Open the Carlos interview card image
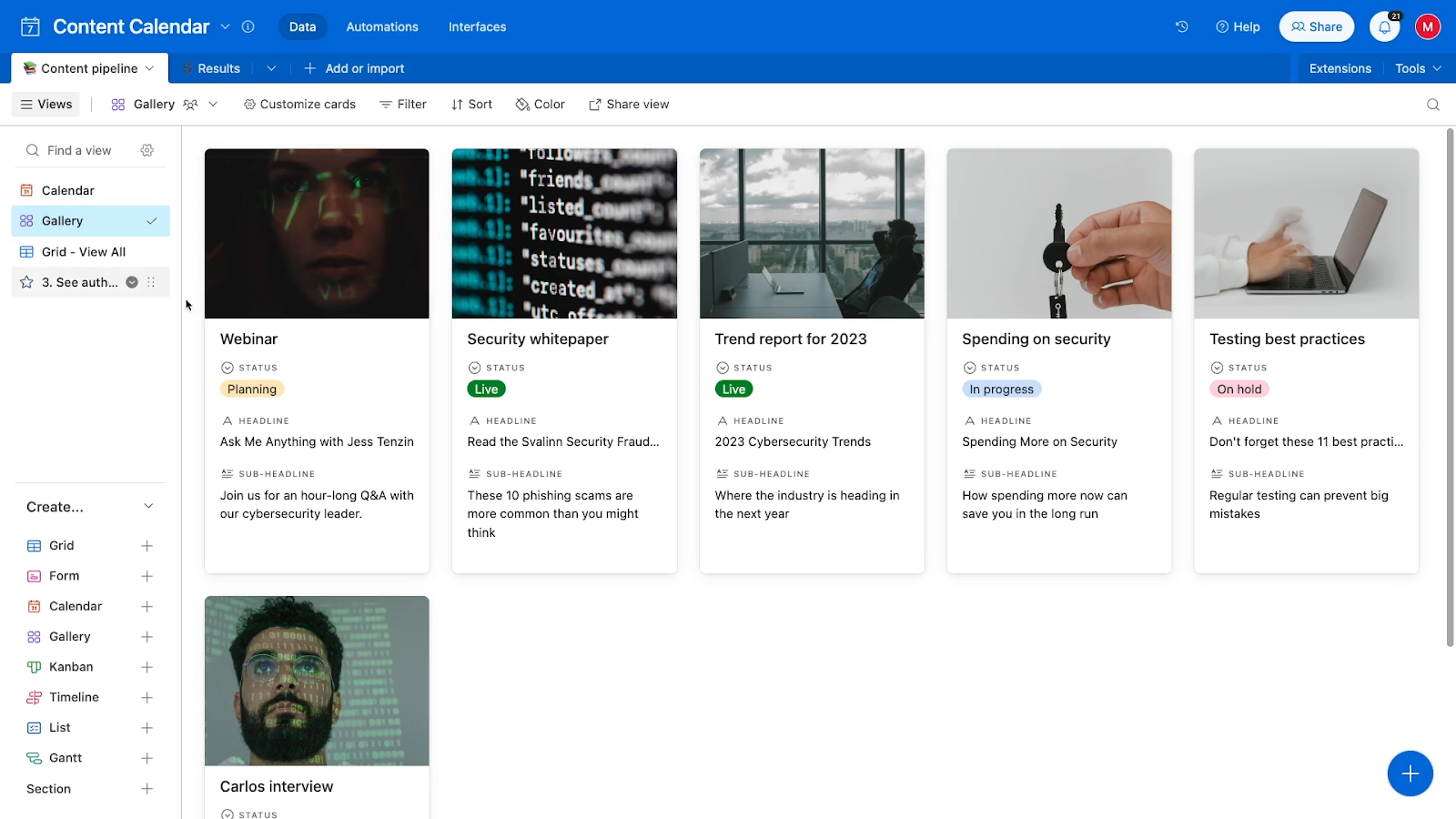The height and width of the screenshot is (819, 1456). pyautogui.click(x=317, y=681)
